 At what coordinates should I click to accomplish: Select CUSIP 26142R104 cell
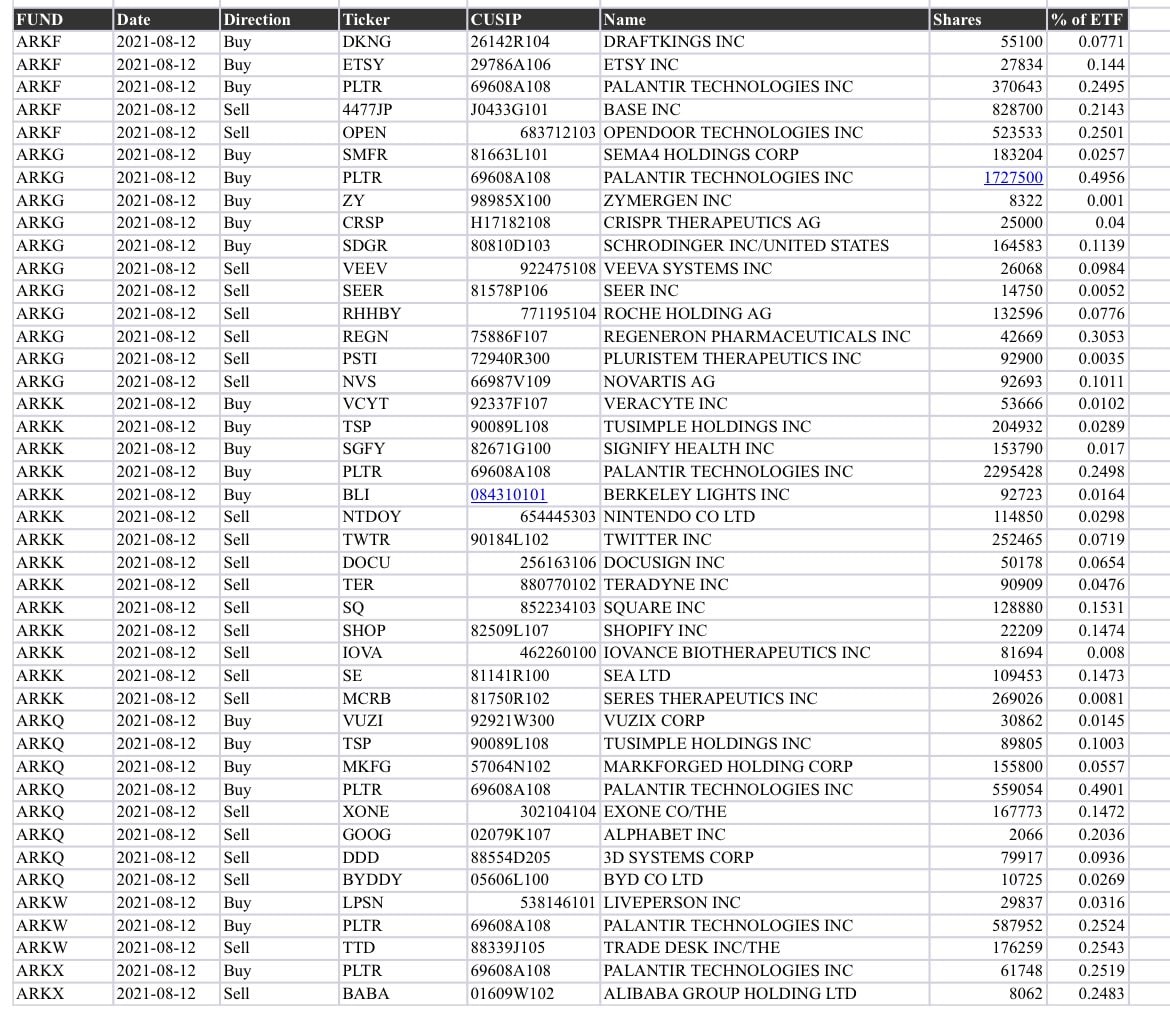[534, 42]
